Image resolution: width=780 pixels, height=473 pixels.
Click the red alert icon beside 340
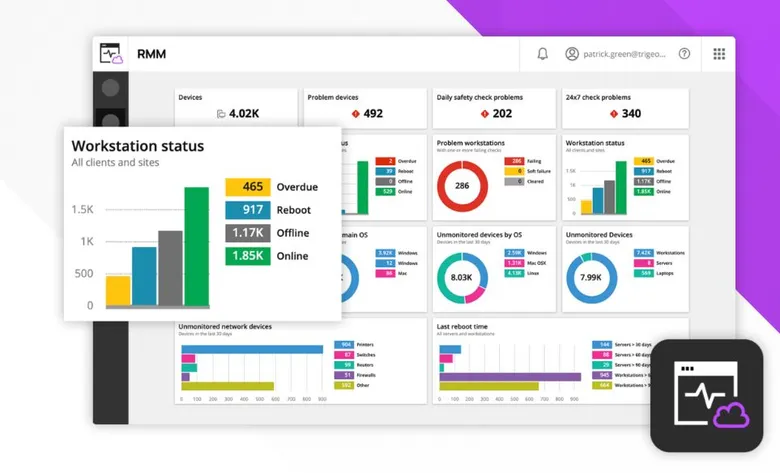pos(614,114)
